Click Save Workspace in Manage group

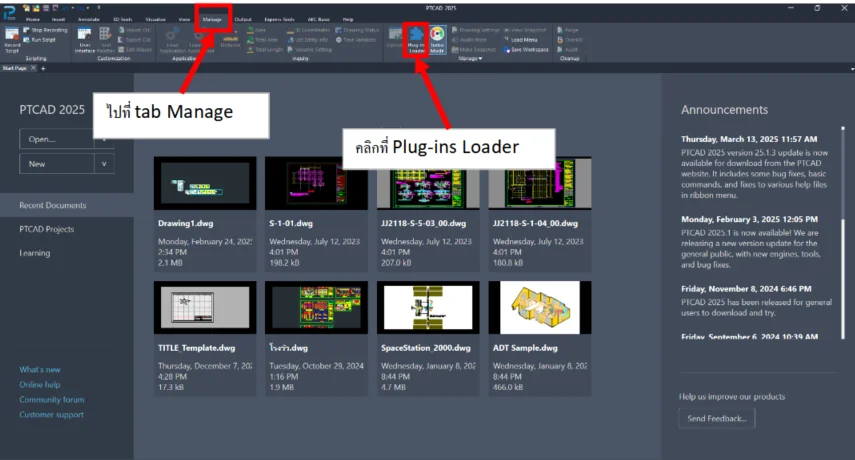click(526, 50)
